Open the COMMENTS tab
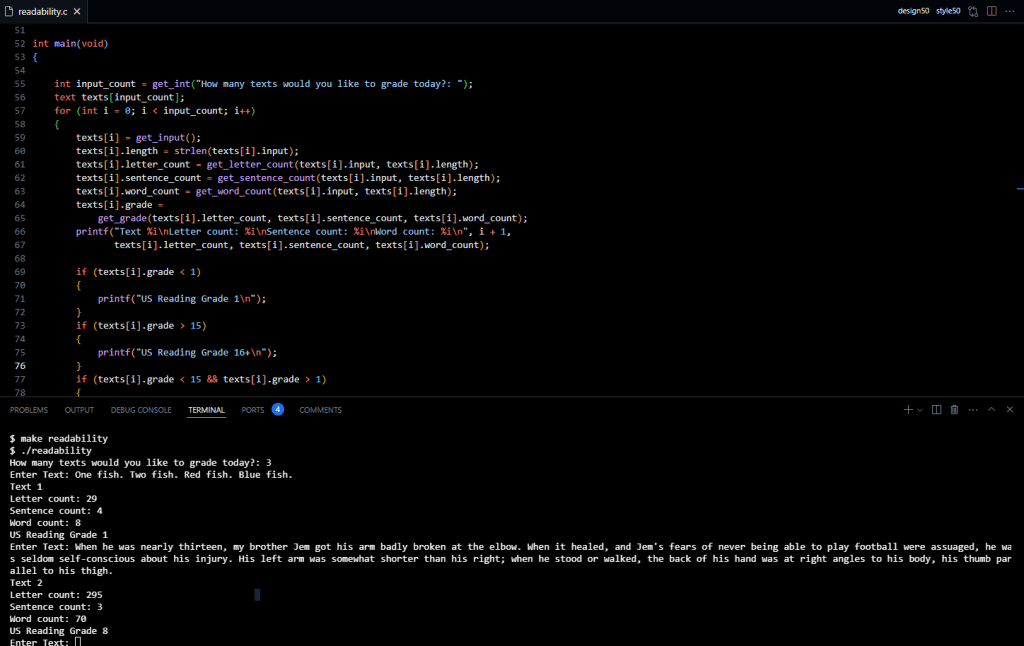The width and height of the screenshot is (1024, 646). pyautogui.click(x=320, y=410)
